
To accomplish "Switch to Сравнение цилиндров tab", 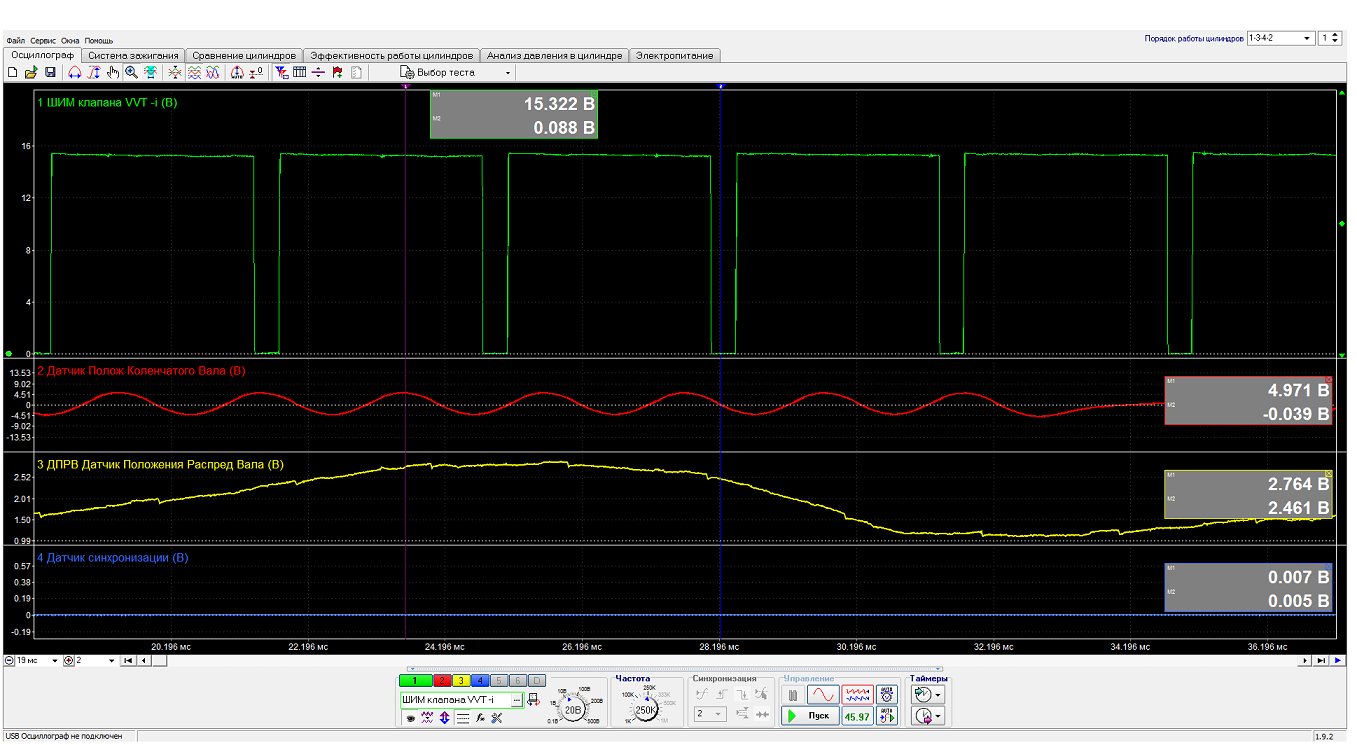I will point(244,55).
